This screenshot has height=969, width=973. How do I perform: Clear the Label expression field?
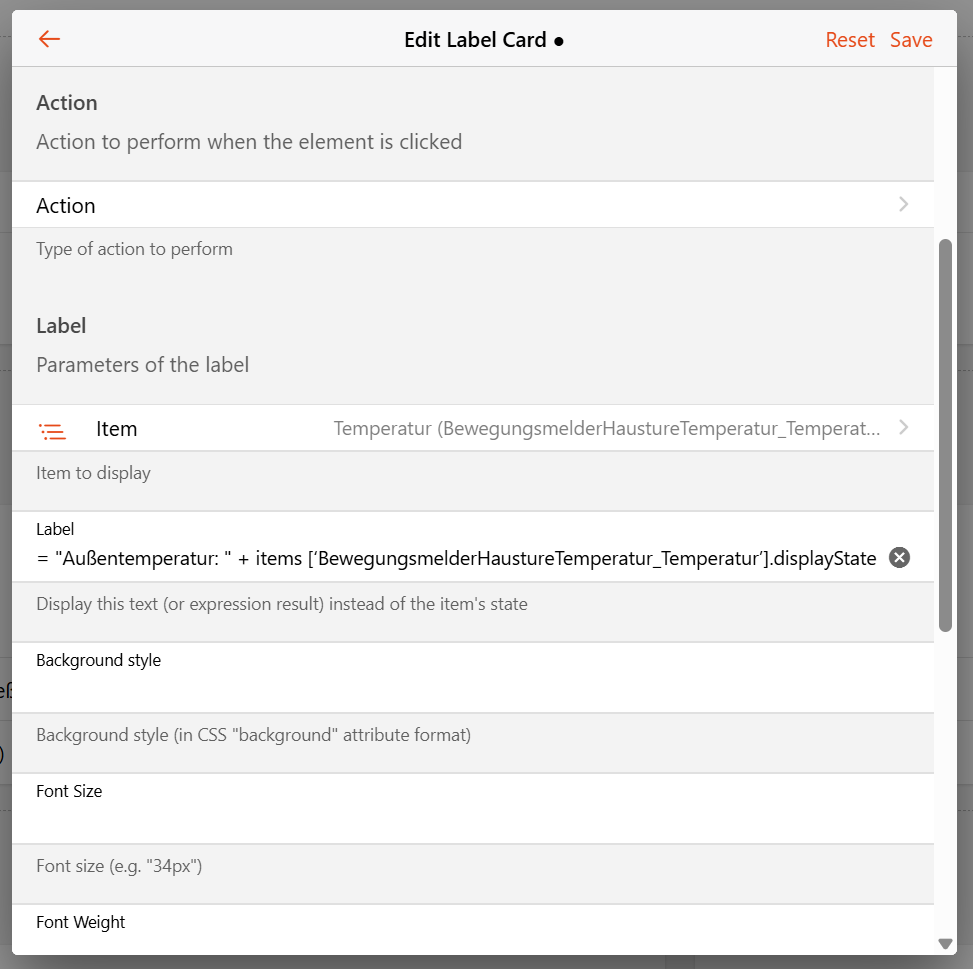899,558
